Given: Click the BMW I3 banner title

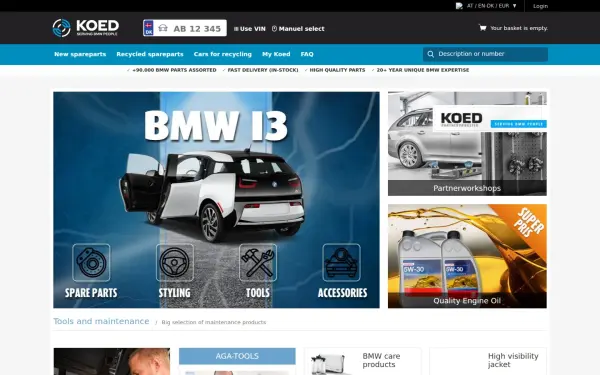Looking at the screenshot, I should point(216,126).
